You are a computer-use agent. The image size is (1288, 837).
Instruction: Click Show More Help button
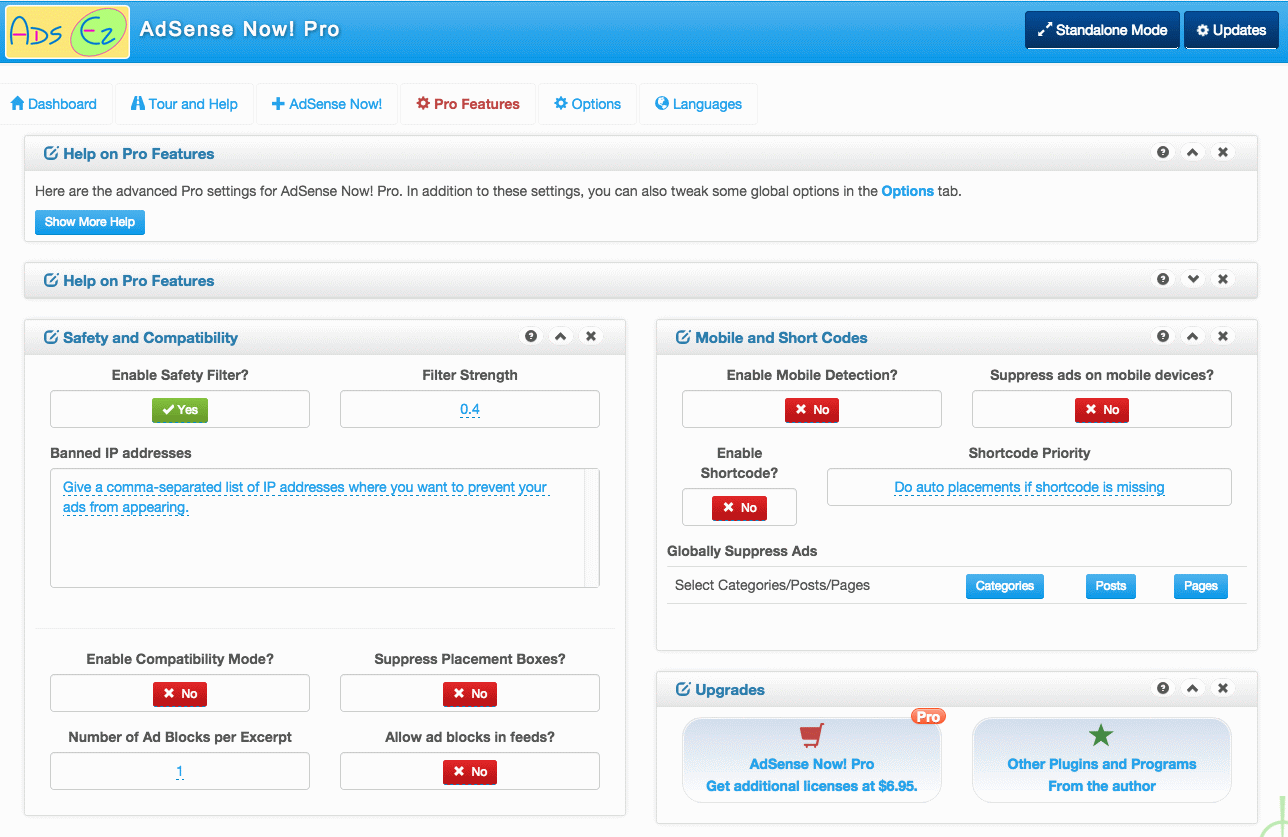pyautogui.click(x=90, y=222)
